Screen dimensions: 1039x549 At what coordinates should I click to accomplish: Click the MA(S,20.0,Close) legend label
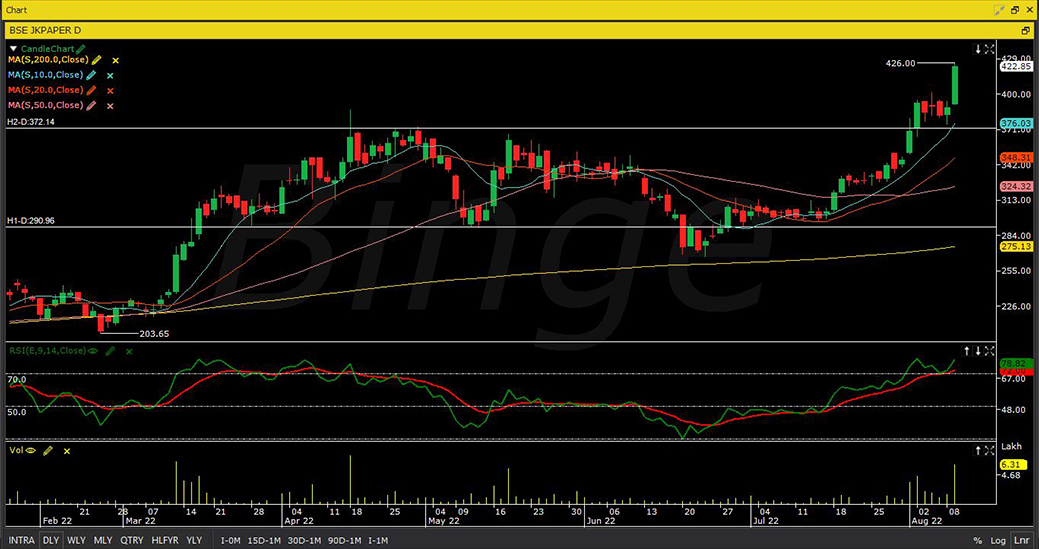pyautogui.click(x=45, y=91)
